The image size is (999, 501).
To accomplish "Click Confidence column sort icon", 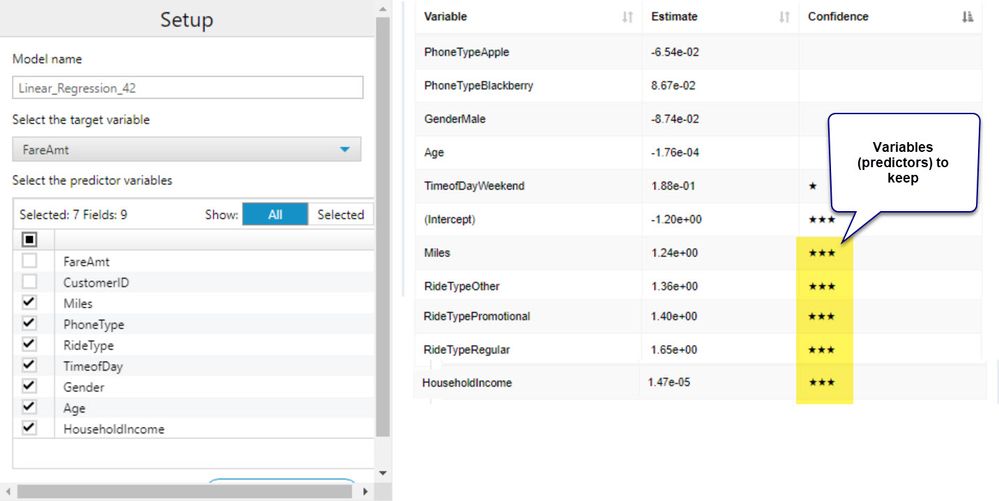I will (968, 17).
